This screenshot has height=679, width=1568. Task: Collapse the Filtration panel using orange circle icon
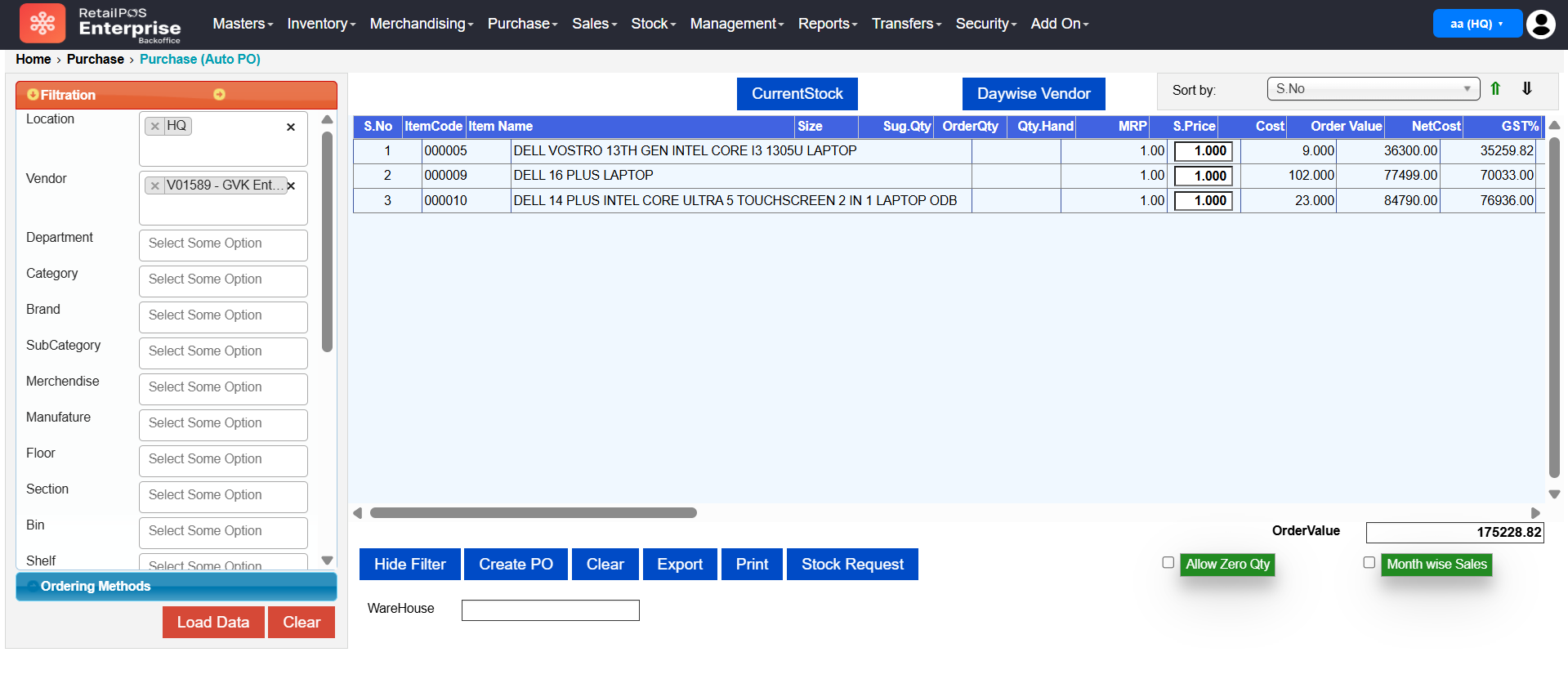point(219,95)
